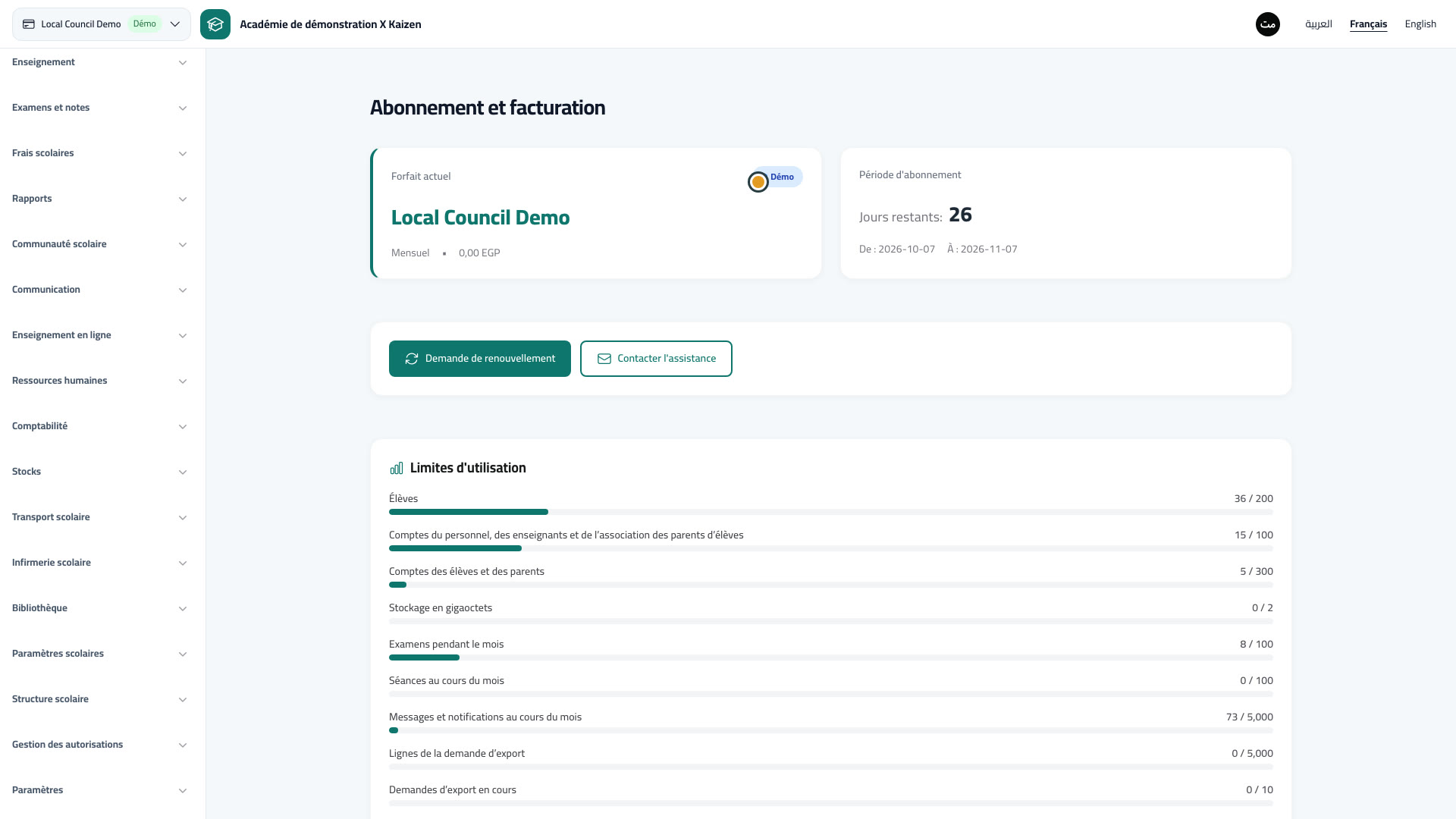Click the bar chart icon beside Limites d'utilisation
The image size is (1456, 819).
397,468
